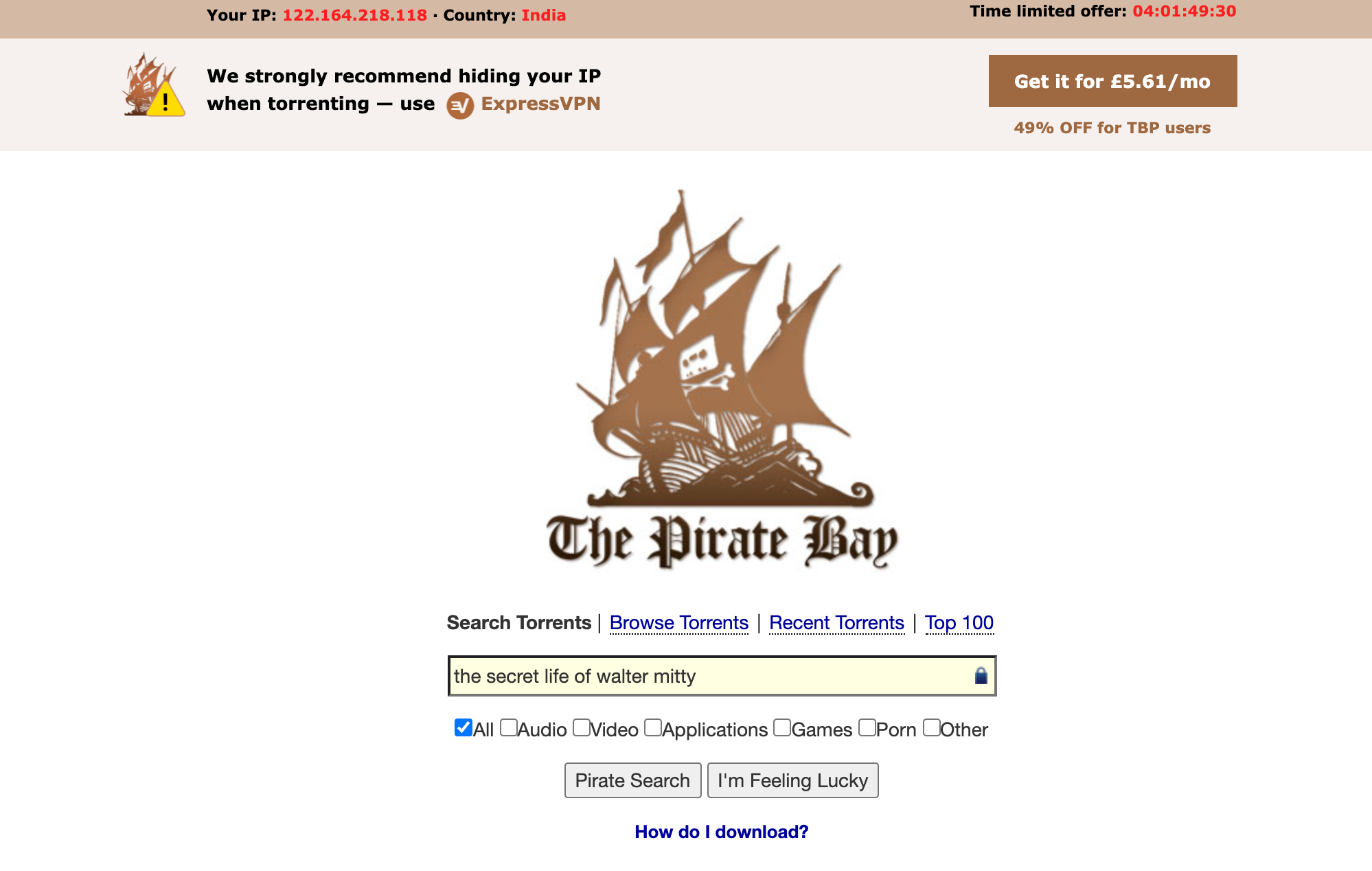Click the 49% OFF for TBP users text
1372x871 pixels.
click(x=1112, y=128)
